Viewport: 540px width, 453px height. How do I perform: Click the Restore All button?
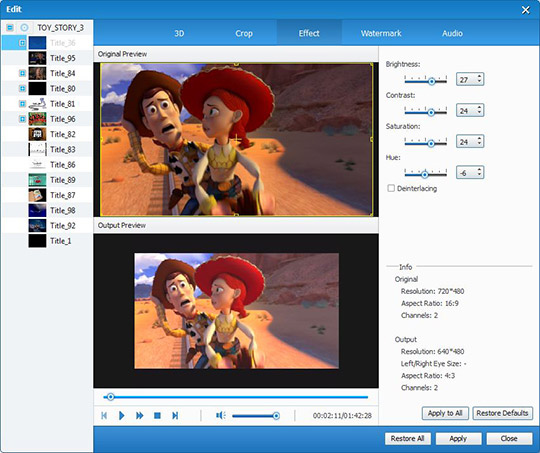point(407,439)
